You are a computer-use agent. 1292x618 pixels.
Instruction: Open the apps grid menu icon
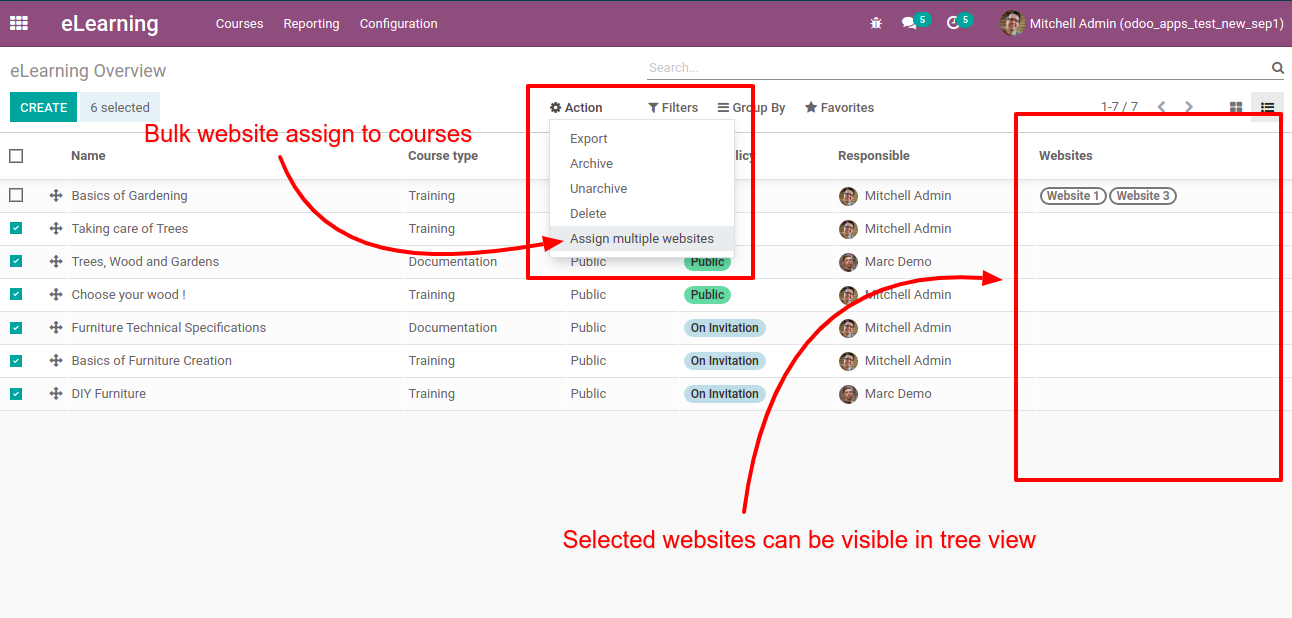[x=19, y=23]
